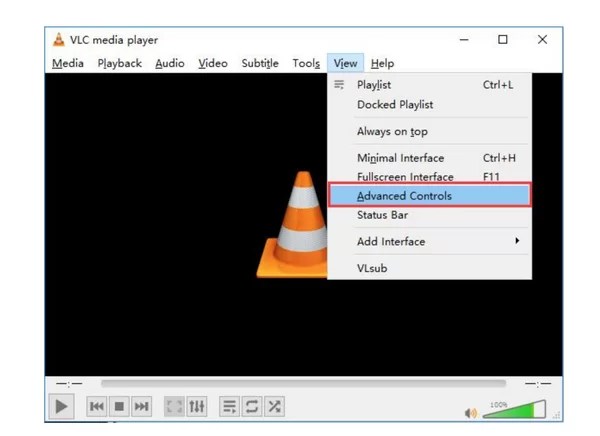
Task: Toggle loop mode icon
Action: tap(252, 406)
